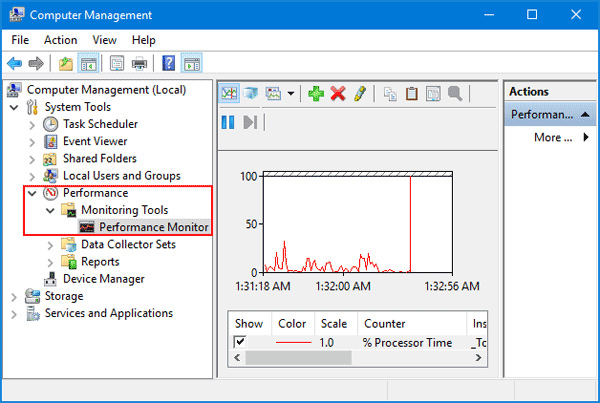Select Event Viewer in the tree
The image size is (600, 403).
(95, 141)
